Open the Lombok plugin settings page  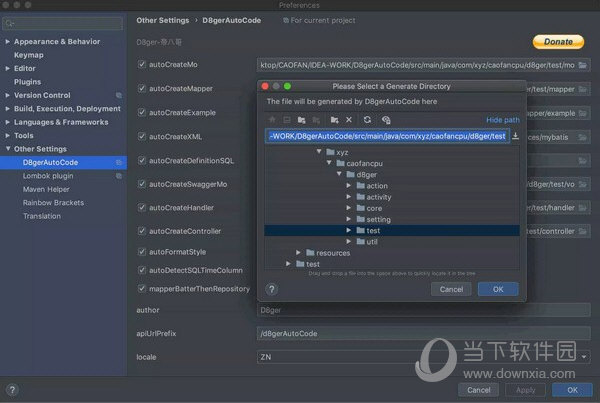(x=48, y=175)
